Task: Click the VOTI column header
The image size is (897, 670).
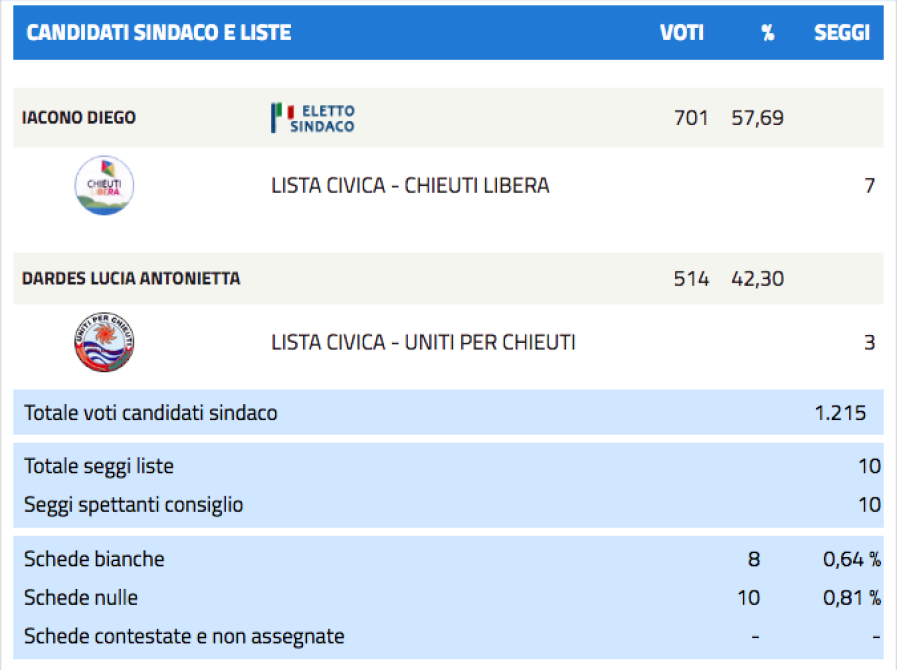Action: [x=682, y=33]
